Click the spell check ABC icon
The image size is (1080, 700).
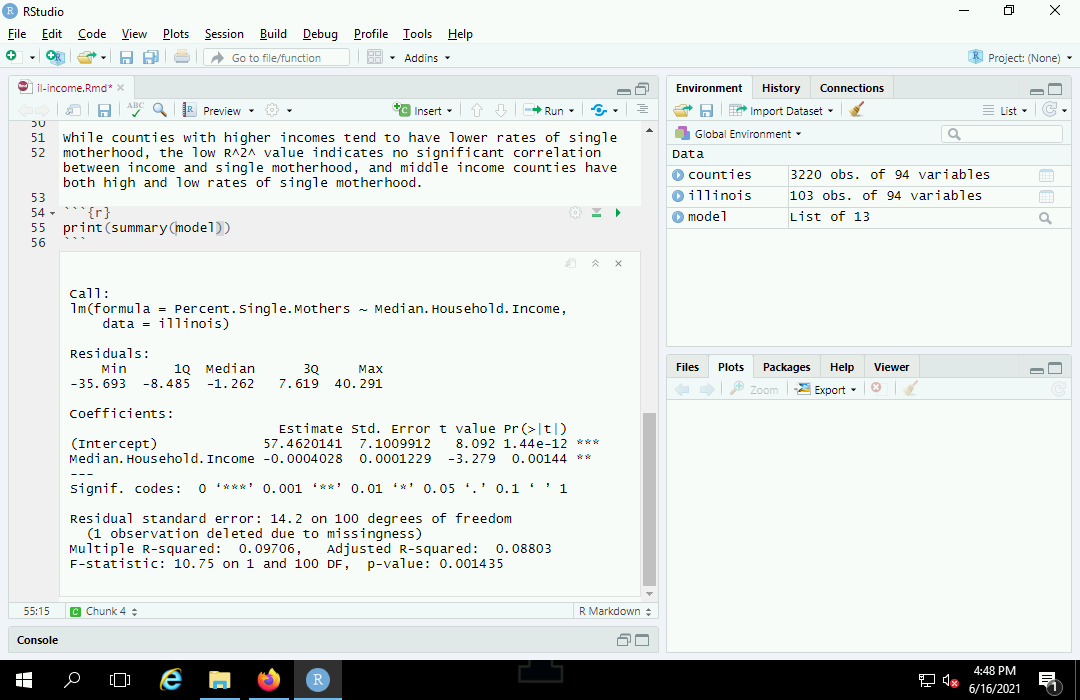[x=136, y=110]
